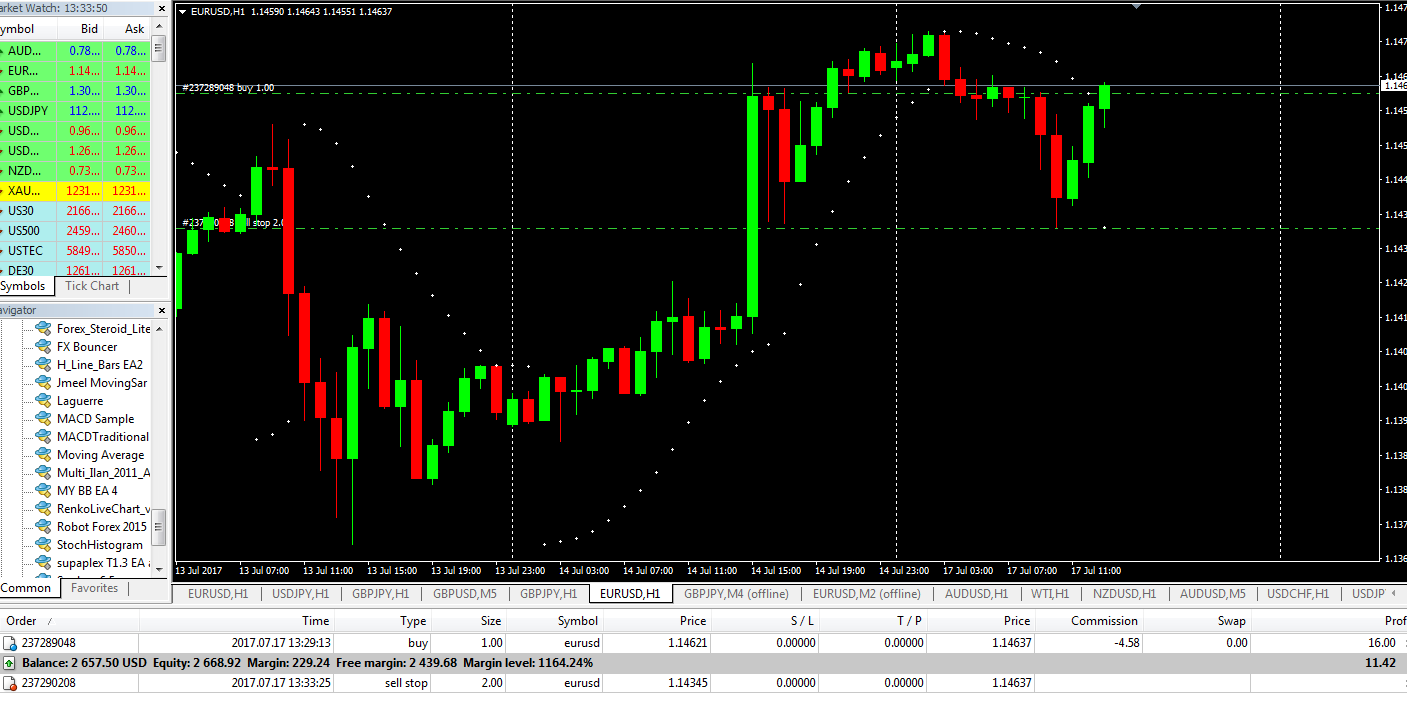Open the EURUSD,M2 (offline) chart tab
Viewport: 1407px width, 703px height.
867,593
